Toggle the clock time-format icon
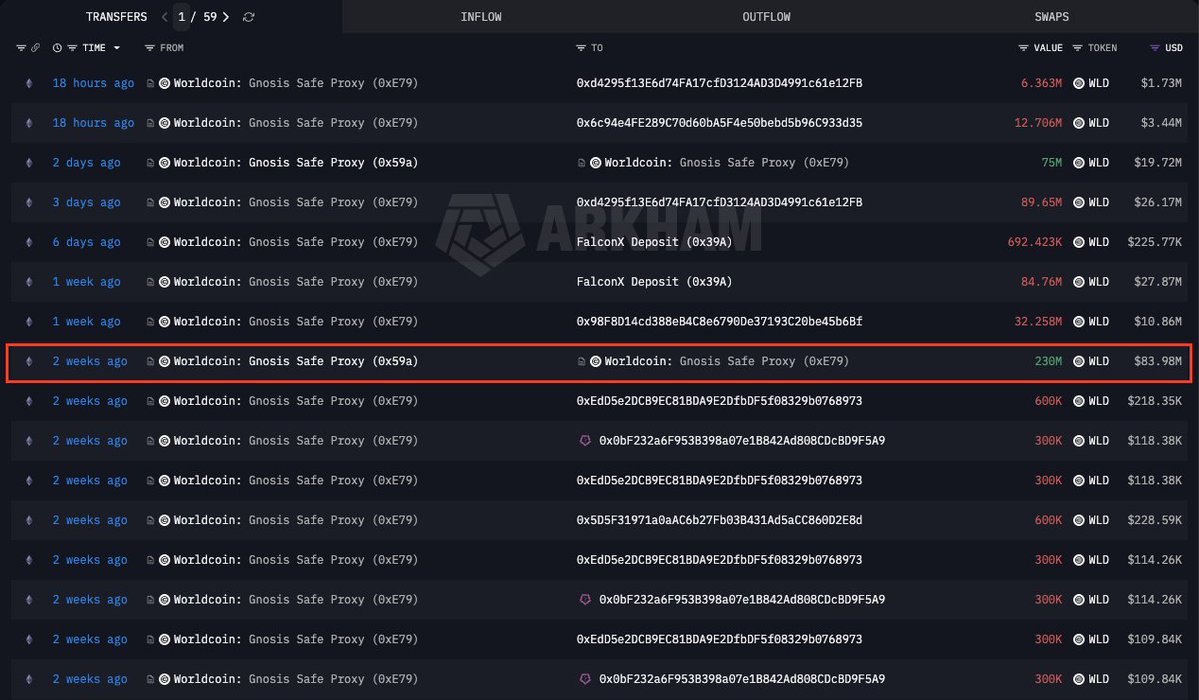 [x=57, y=47]
